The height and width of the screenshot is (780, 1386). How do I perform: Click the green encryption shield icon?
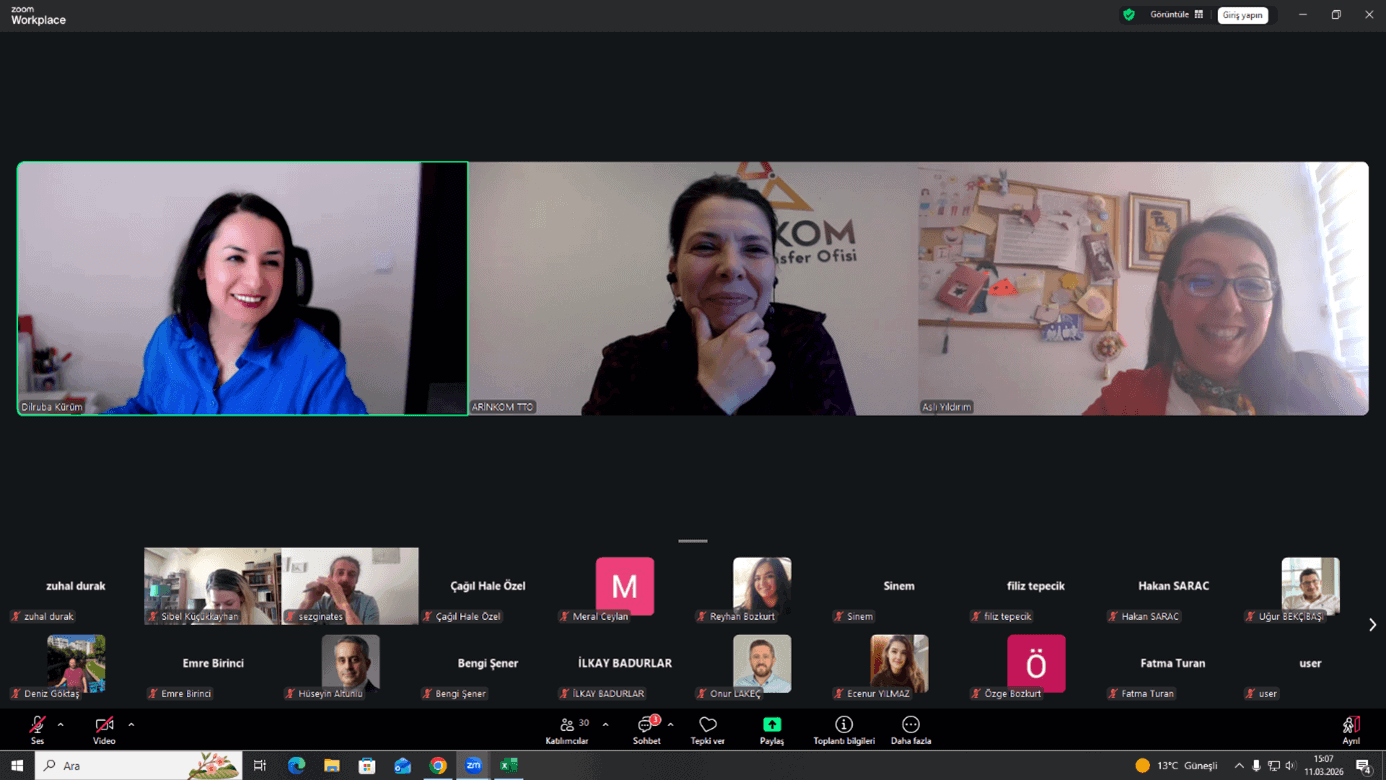tap(1129, 15)
